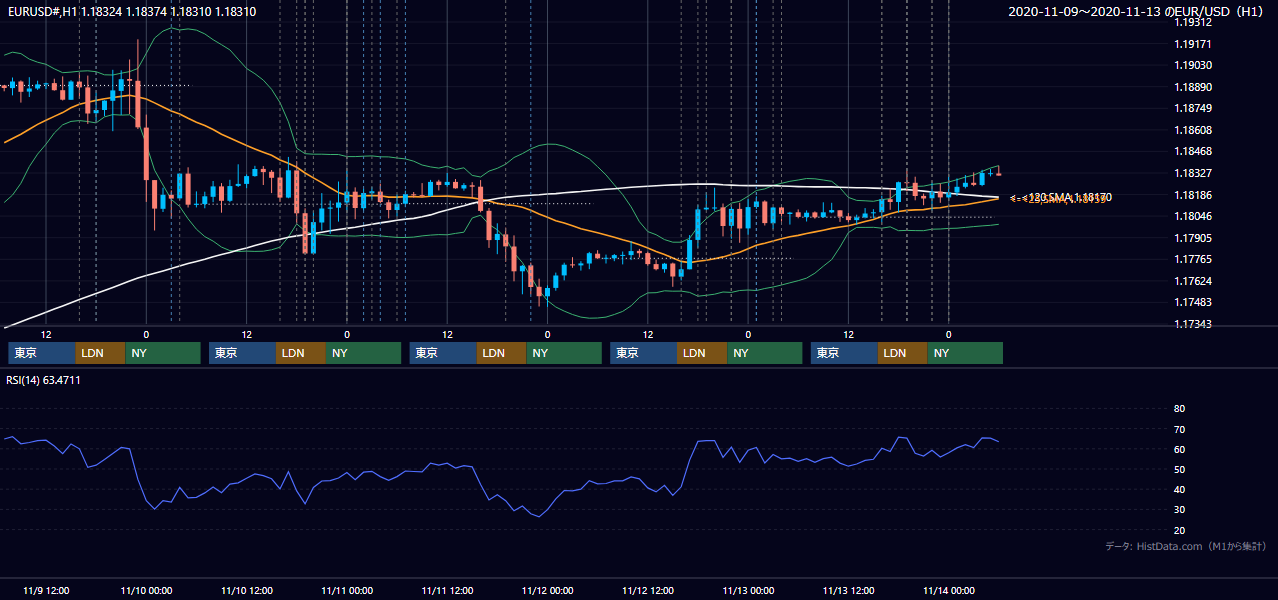Click the 東京 session block for 11/10

tap(243, 353)
